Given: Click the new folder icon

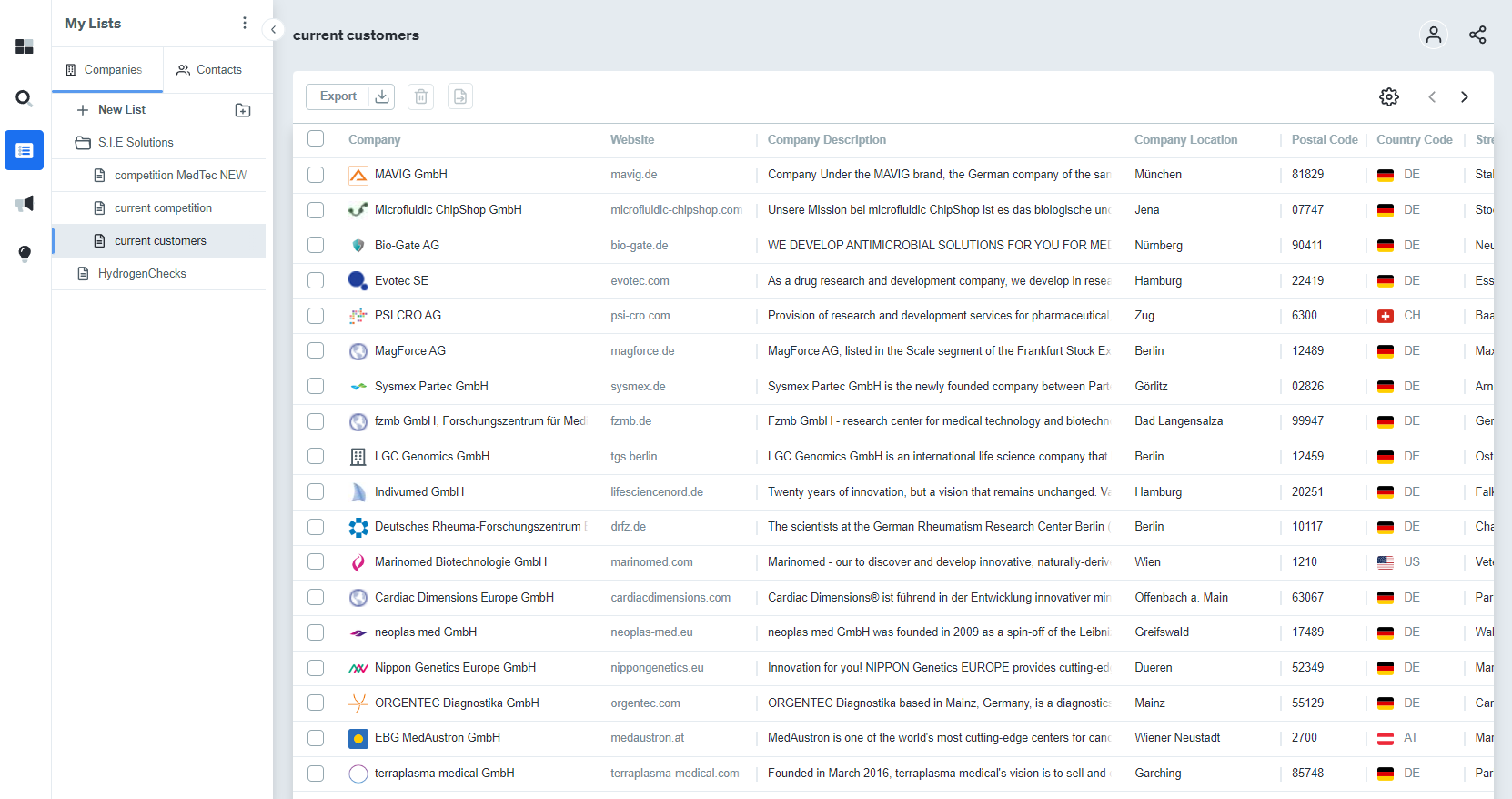Looking at the screenshot, I should click(x=243, y=110).
